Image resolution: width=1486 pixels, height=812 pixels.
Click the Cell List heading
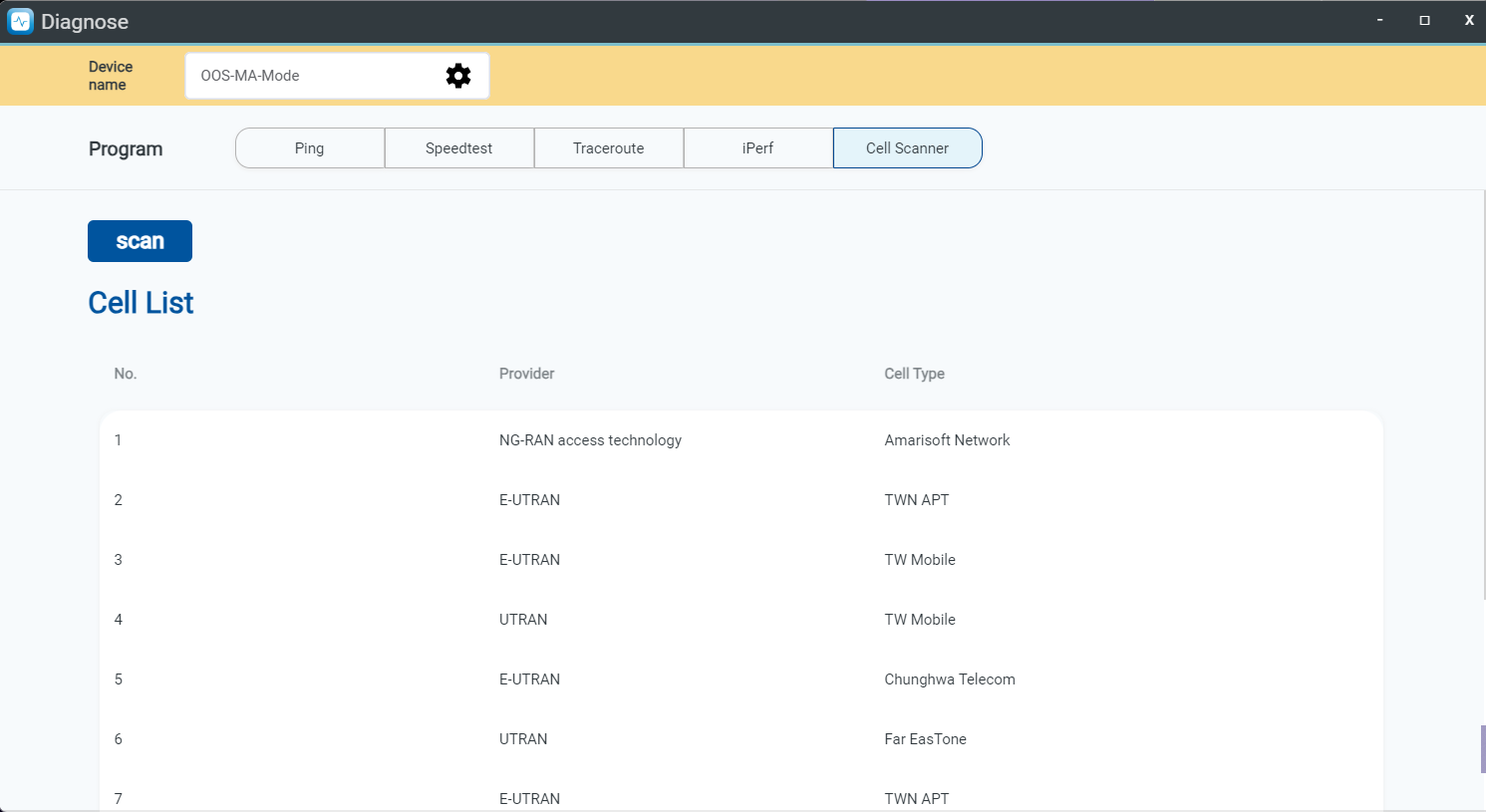[141, 303]
